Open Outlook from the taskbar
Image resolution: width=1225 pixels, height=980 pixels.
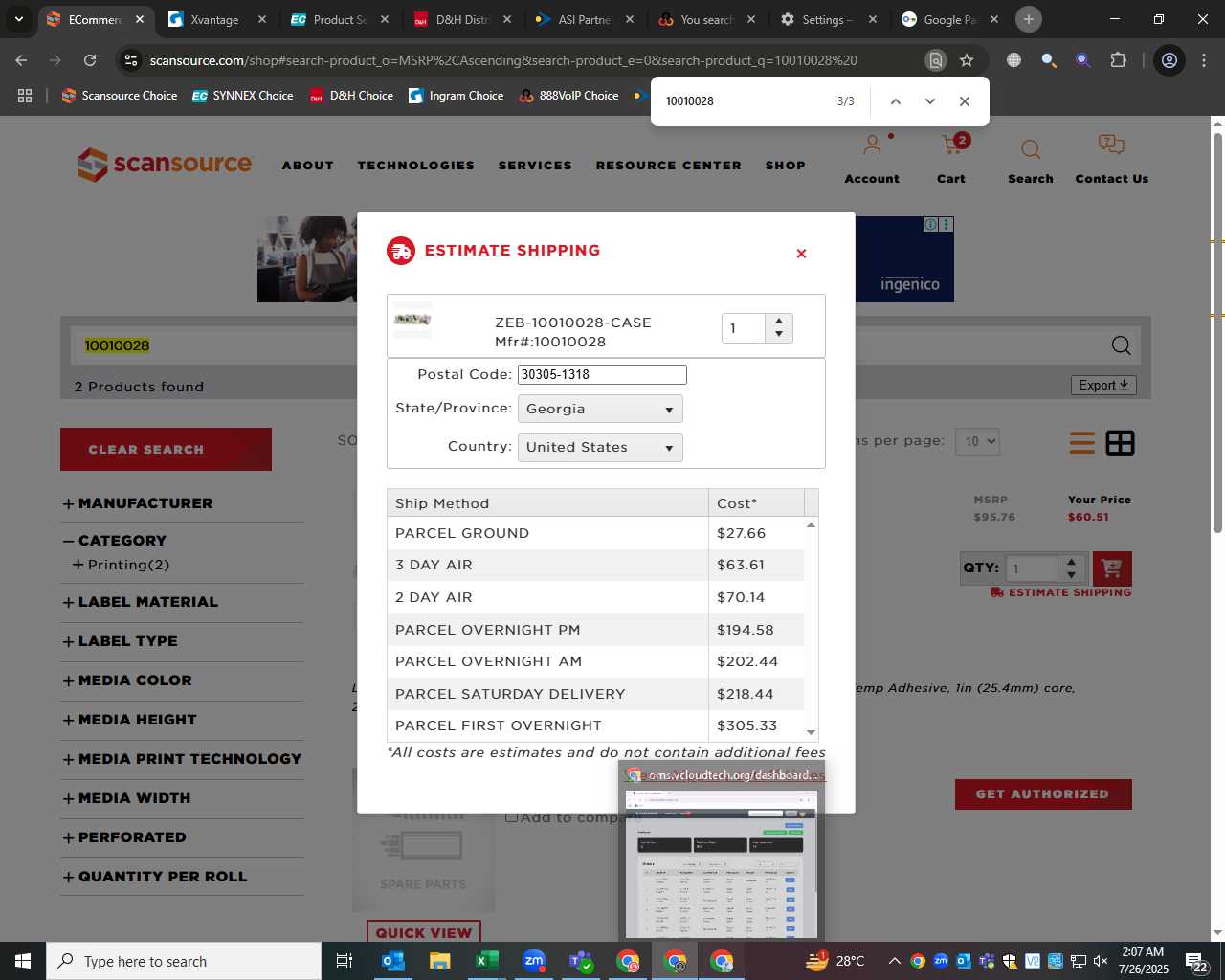[x=392, y=961]
